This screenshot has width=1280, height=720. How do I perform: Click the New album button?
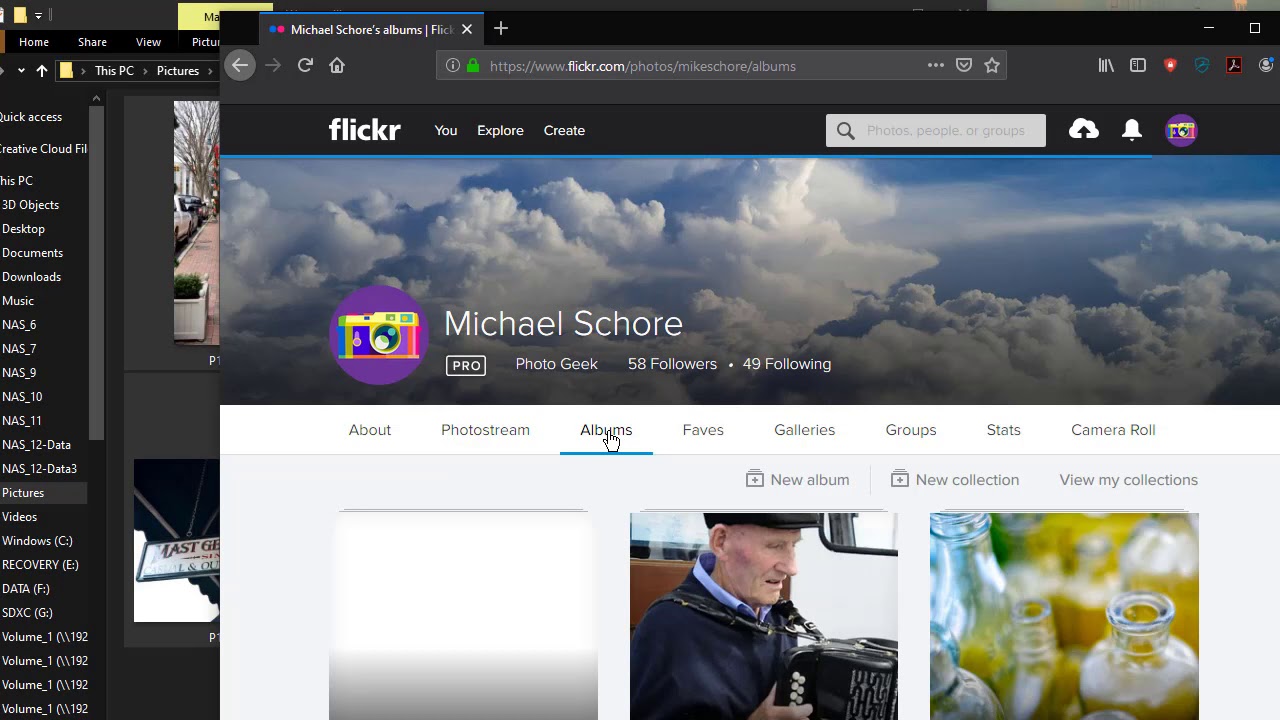(798, 480)
